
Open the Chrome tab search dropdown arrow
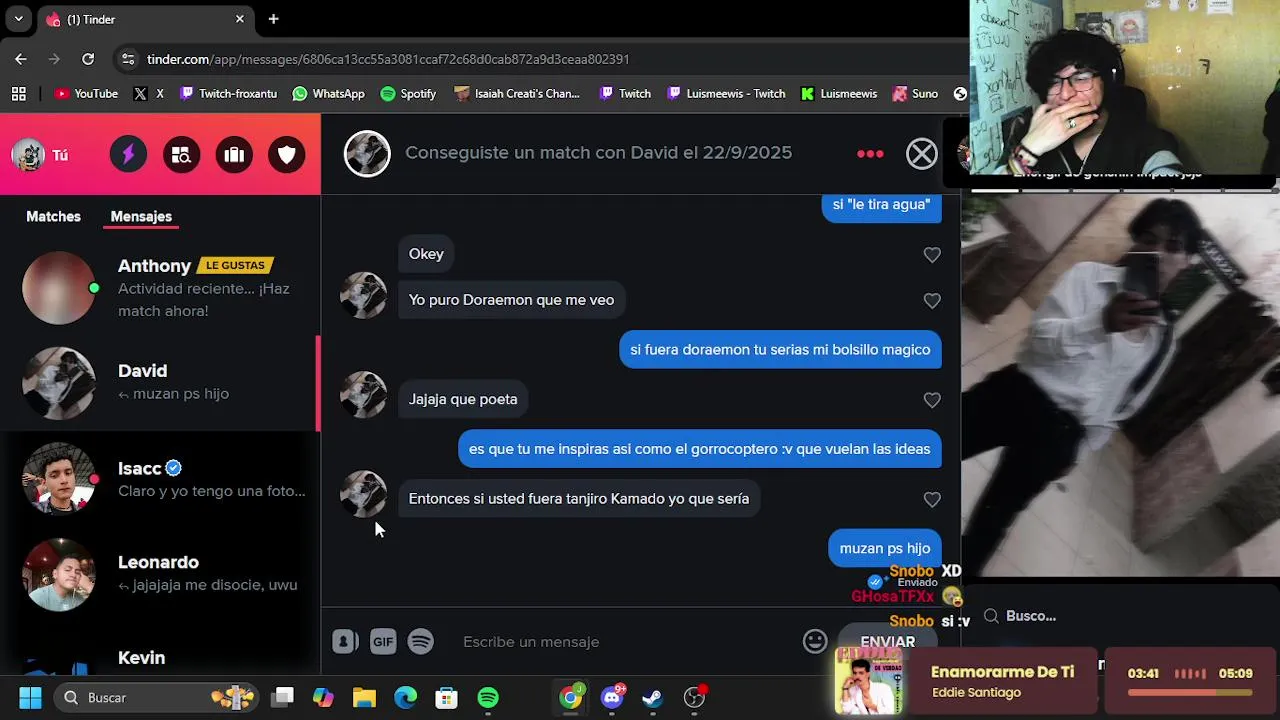point(18,19)
